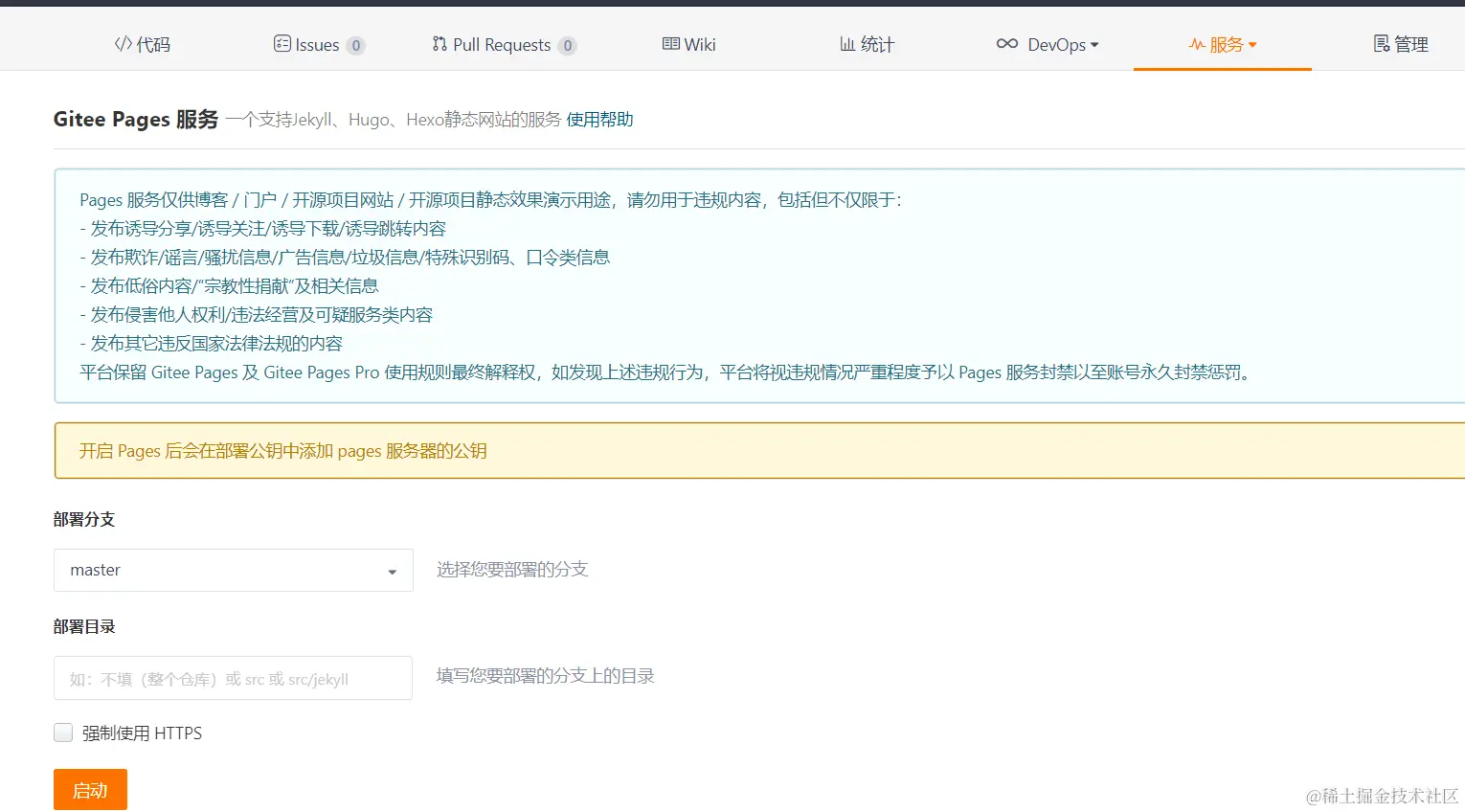
Task: Click the Issues checklist icon
Action: pos(282,44)
